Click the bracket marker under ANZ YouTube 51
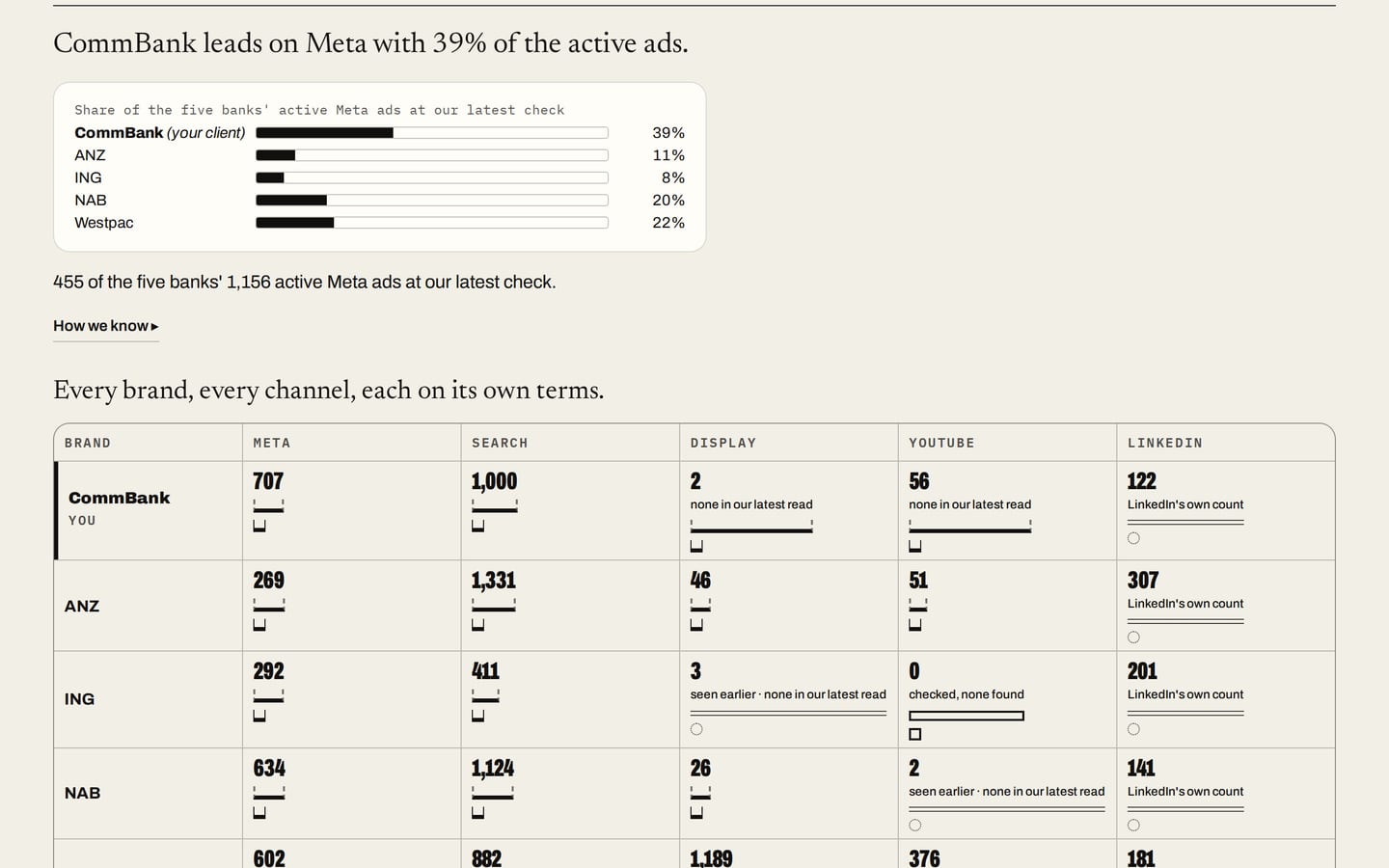1389x868 pixels. click(915, 625)
